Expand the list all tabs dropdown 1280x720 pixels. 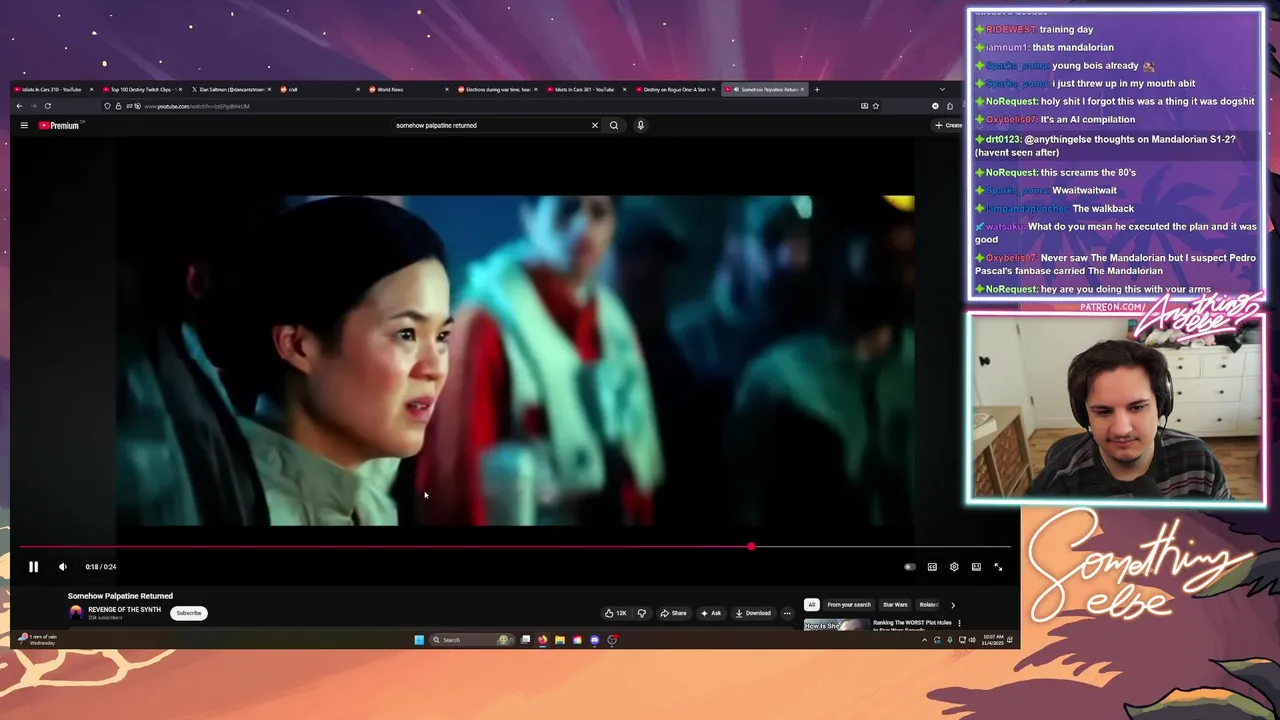[x=942, y=89]
